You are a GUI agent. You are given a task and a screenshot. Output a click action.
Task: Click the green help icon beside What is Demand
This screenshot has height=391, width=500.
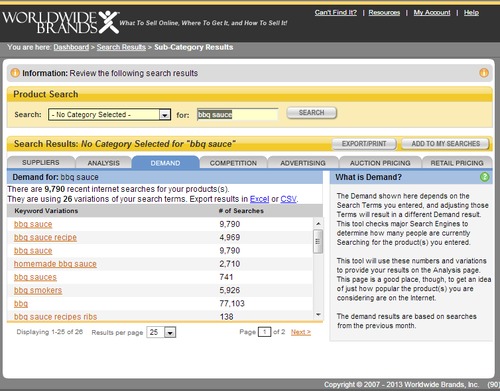485,177
